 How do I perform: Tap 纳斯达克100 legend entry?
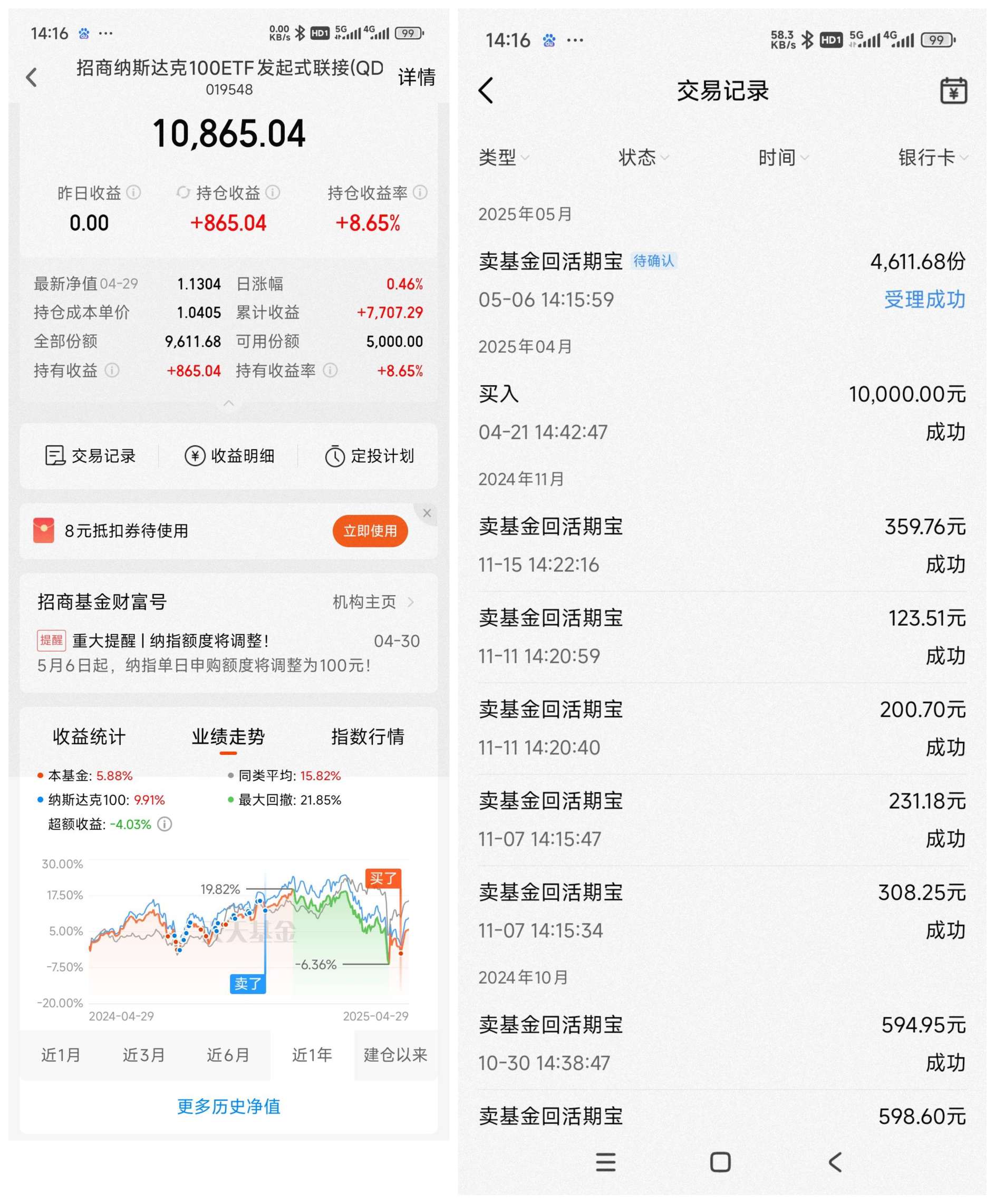101,800
